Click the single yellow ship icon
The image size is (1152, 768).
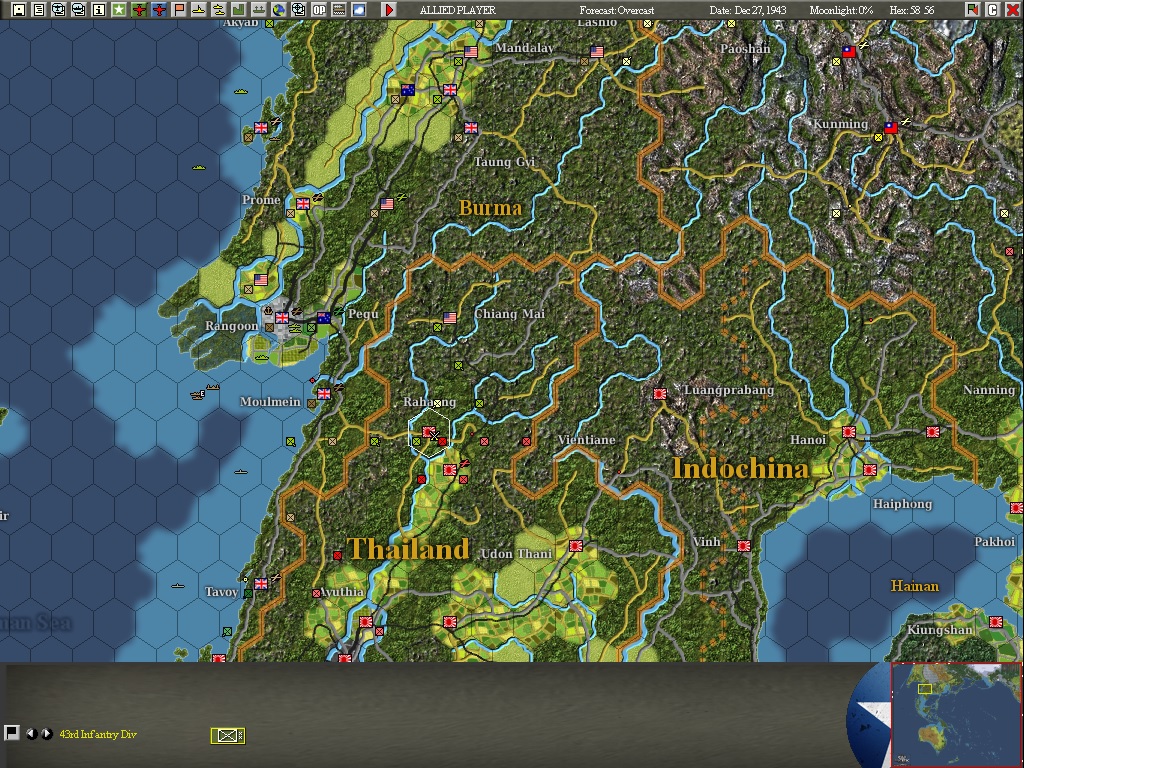(198, 10)
